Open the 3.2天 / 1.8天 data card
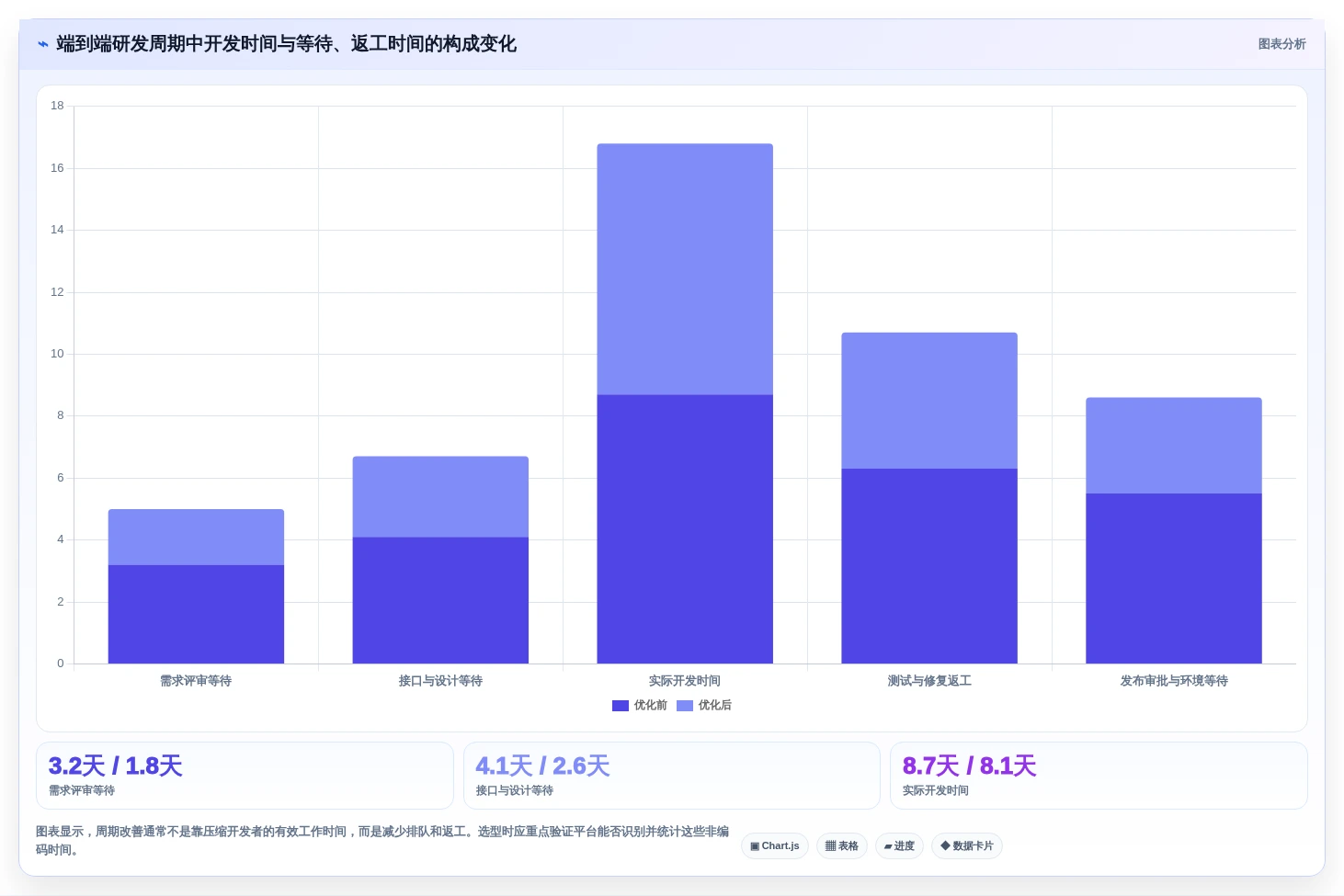Screen dimensions: 1344x896 click(x=245, y=776)
